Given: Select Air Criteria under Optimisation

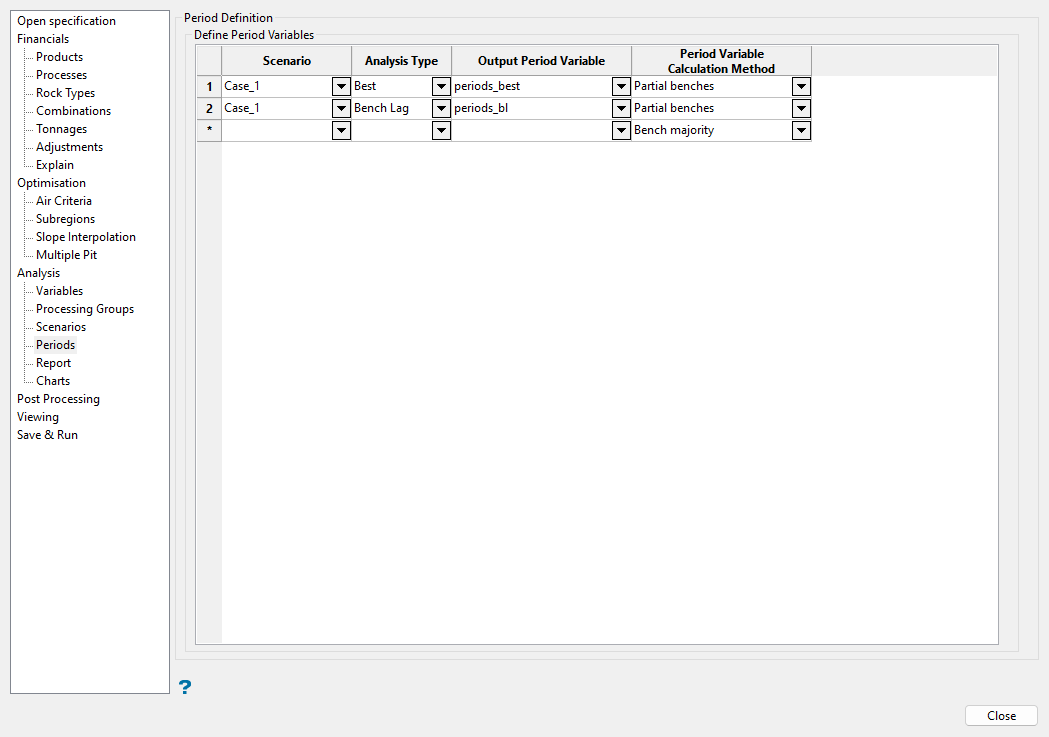Looking at the screenshot, I should (64, 201).
